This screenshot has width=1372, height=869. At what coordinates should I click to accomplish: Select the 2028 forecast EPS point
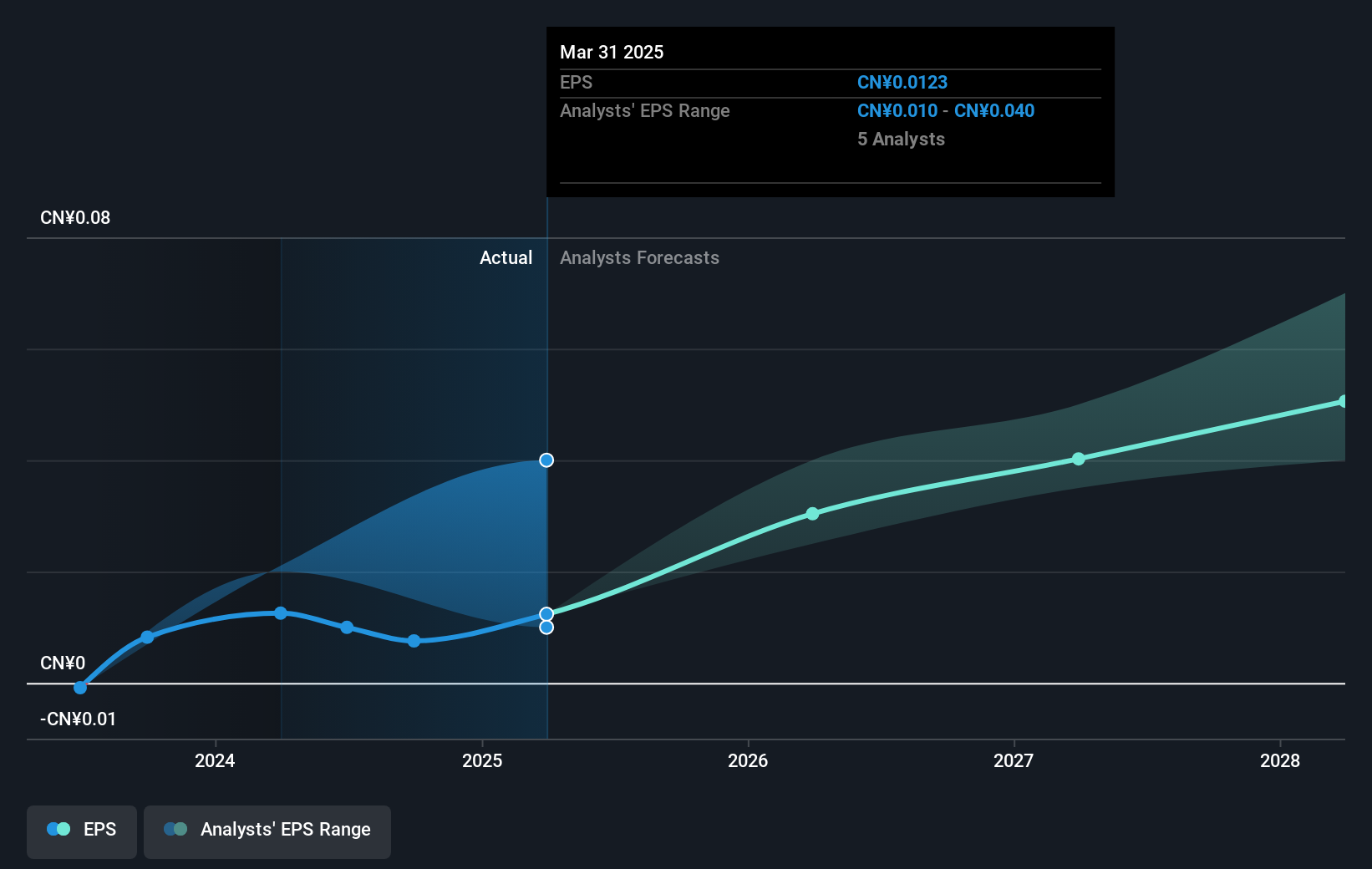tap(1344, 402)
